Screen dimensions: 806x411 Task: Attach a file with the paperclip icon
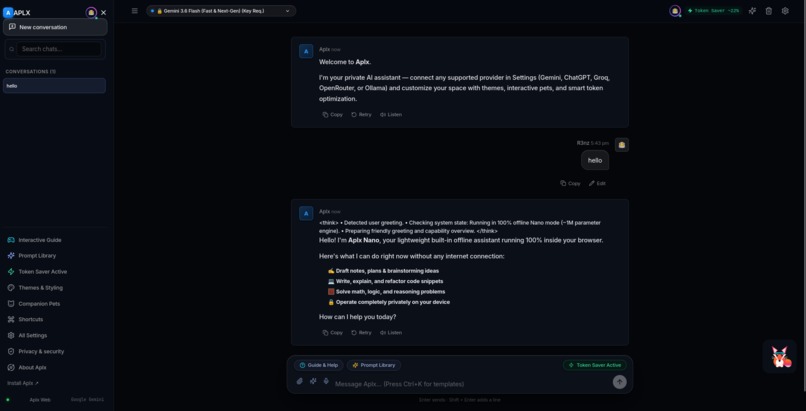[x=300, y=381]
